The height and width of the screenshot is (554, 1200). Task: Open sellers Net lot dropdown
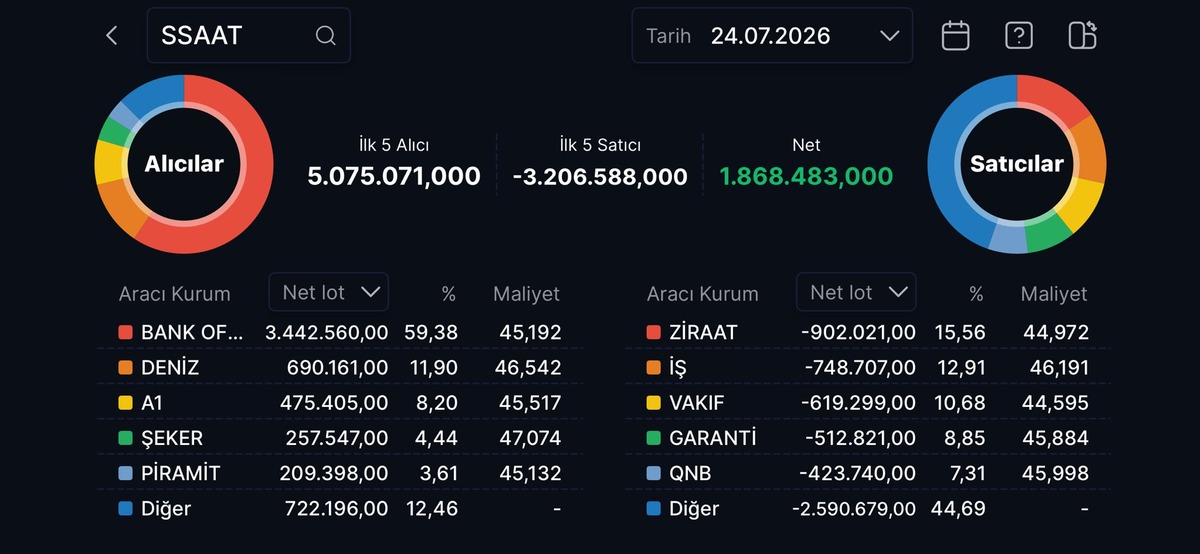coord(856,292)
